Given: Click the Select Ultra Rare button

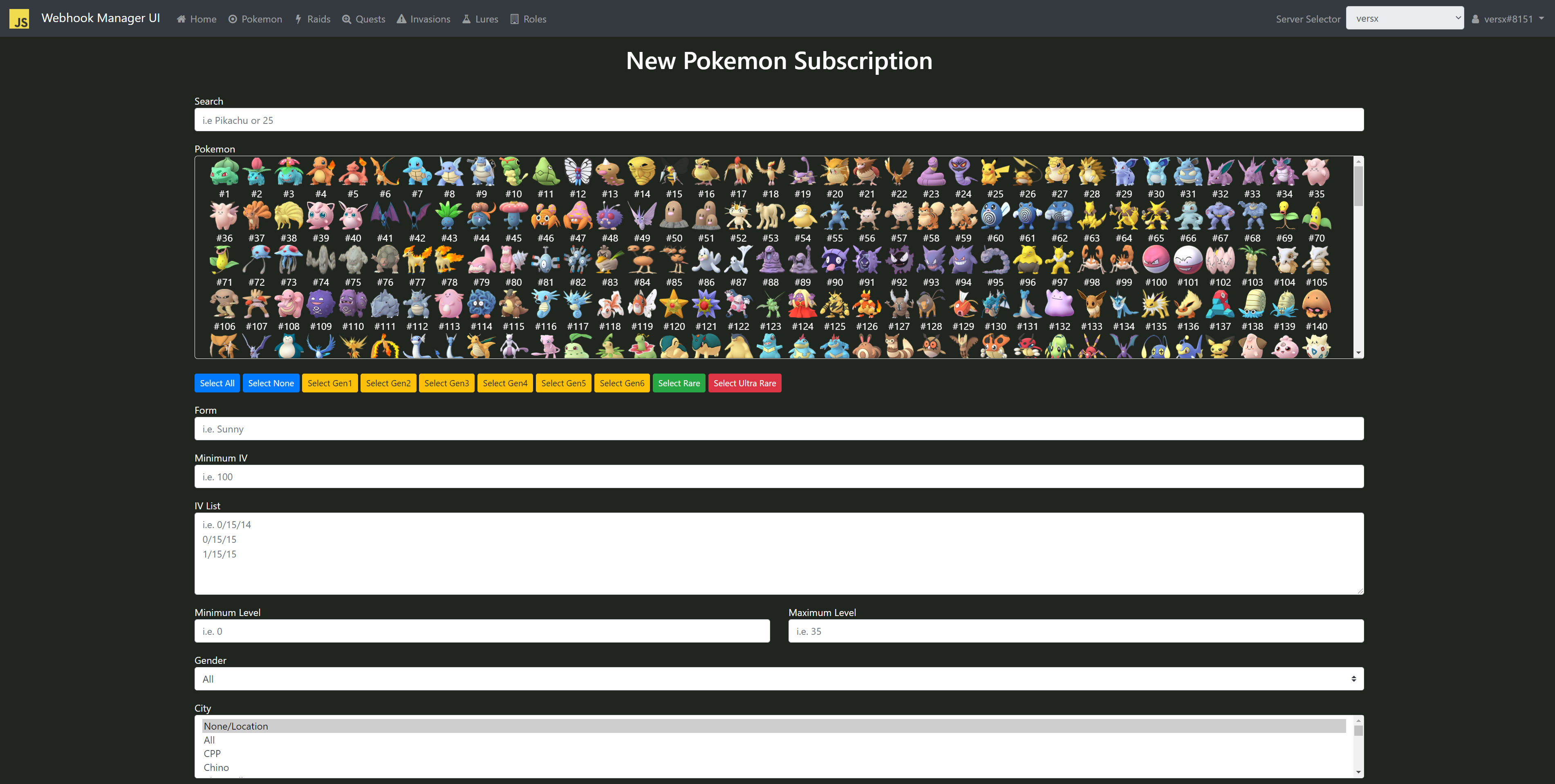Looking at the screenshot, I should coord(744,383).
